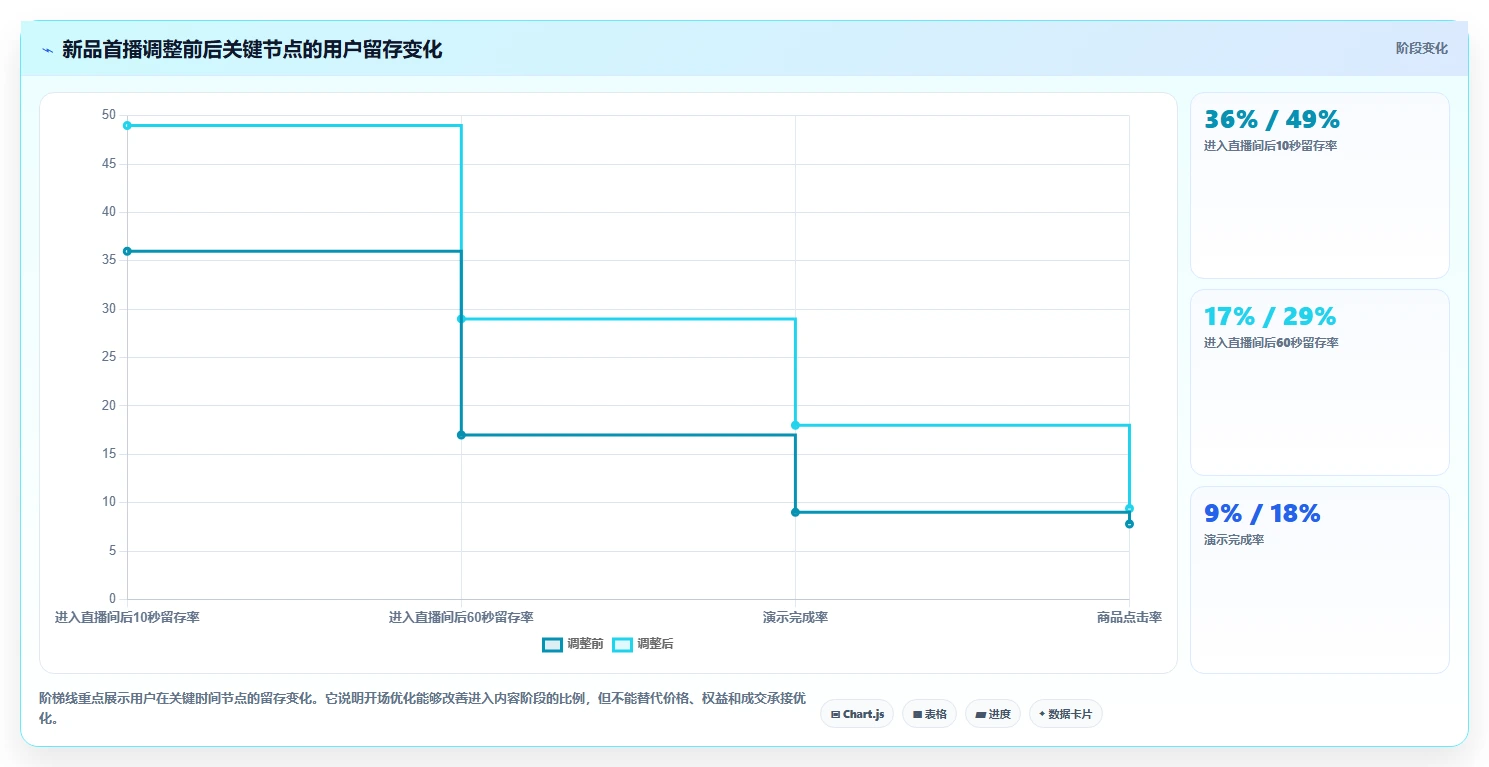Select the 调整后 data point at 29

(x=461, y=319)
